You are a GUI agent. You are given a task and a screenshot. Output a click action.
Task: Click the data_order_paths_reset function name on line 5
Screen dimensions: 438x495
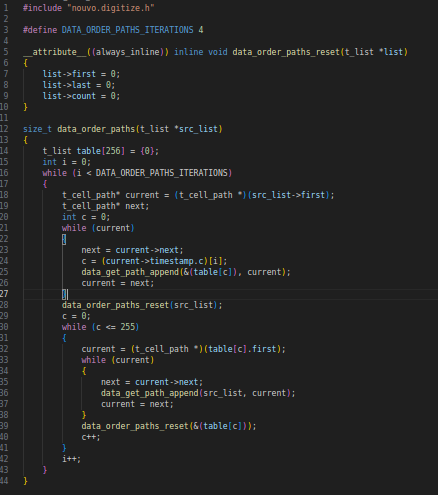[286, 52]
